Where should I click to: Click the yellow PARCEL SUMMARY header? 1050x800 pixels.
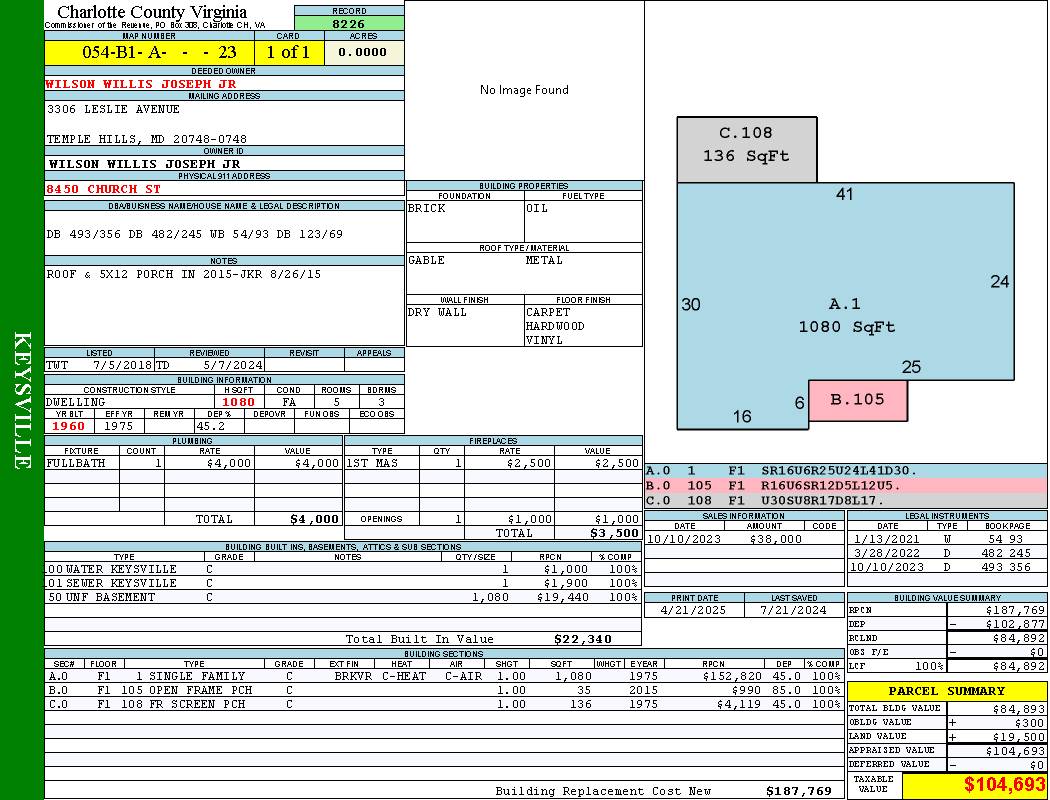(946, 691)
